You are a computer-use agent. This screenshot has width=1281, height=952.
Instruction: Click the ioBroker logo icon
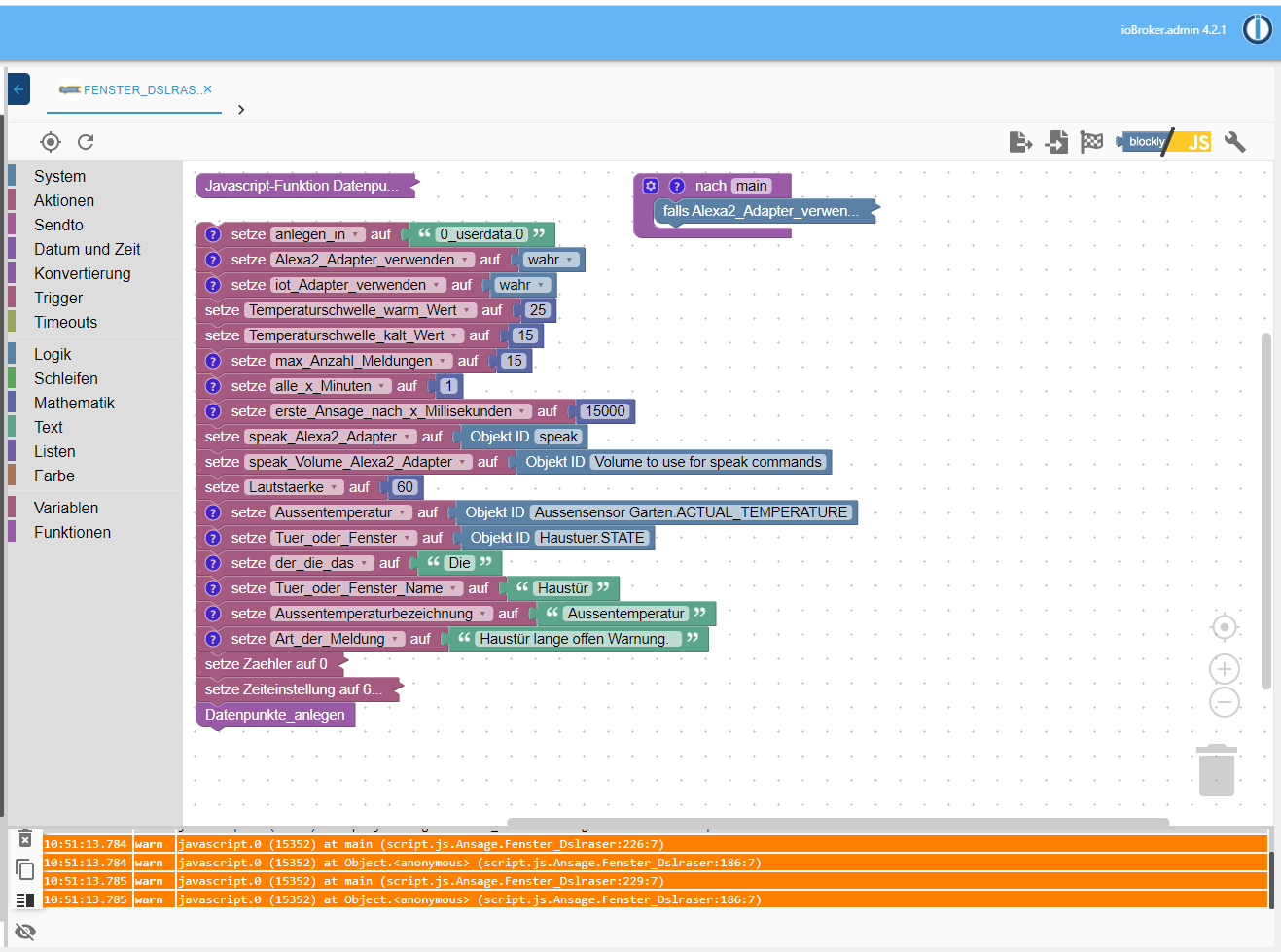tap(1257, 29)
